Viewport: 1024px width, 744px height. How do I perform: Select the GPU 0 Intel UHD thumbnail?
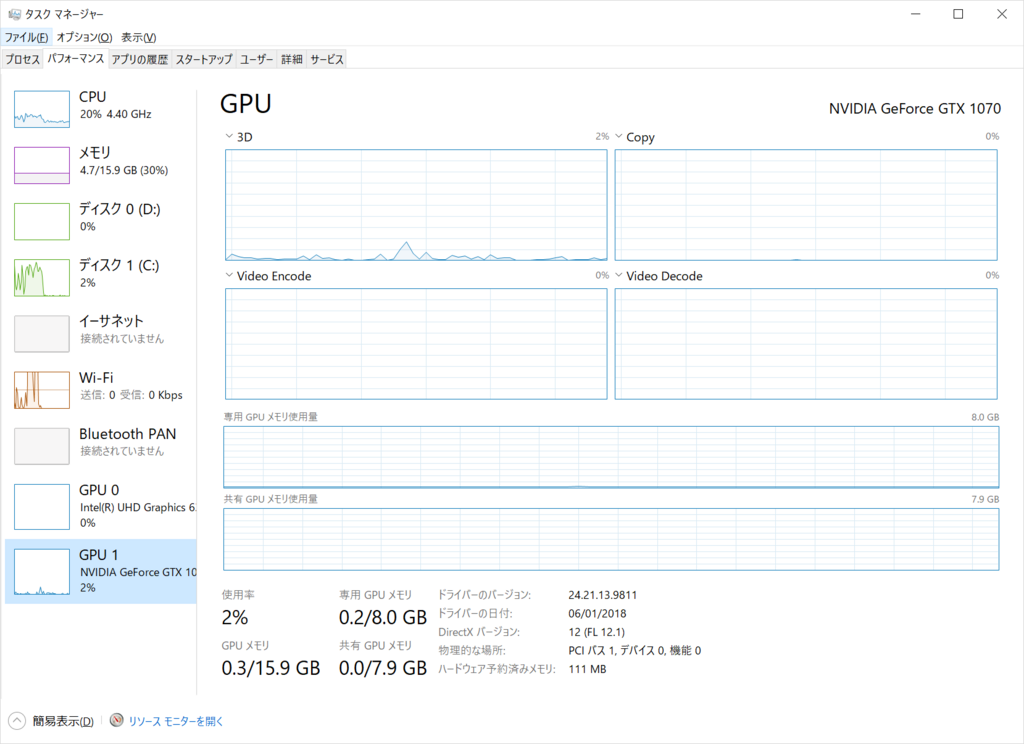(x=42, y=507)
